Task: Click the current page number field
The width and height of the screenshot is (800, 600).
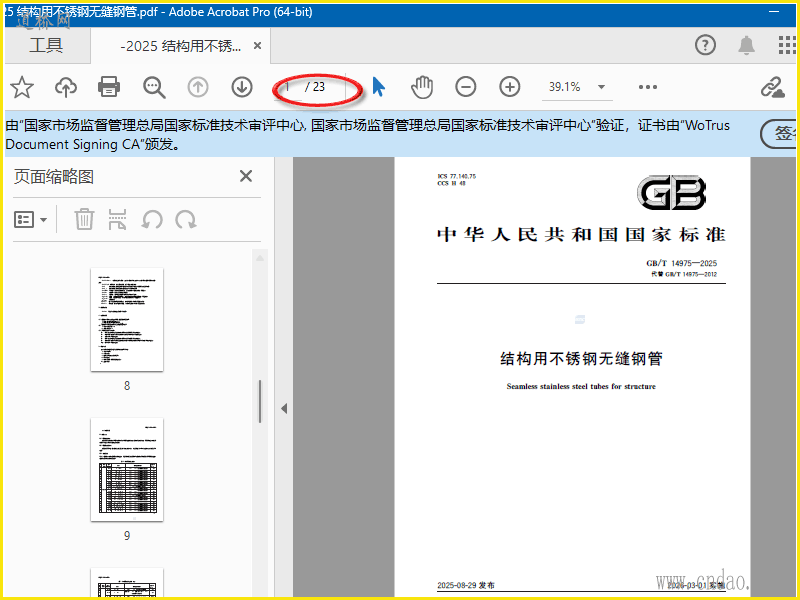Action: tap(288, 87)
